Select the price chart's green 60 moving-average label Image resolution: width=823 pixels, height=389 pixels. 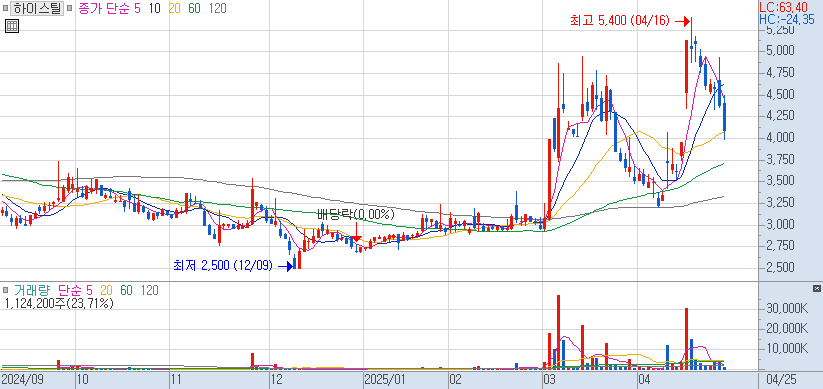click(x=194, y=9)
